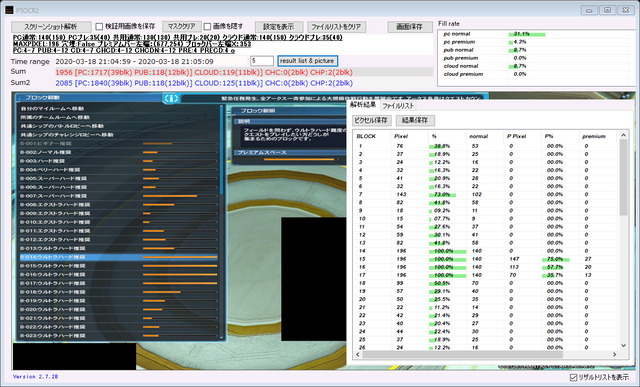Click 所属のチームルームへ移動 in block menu

coord(55,117)
